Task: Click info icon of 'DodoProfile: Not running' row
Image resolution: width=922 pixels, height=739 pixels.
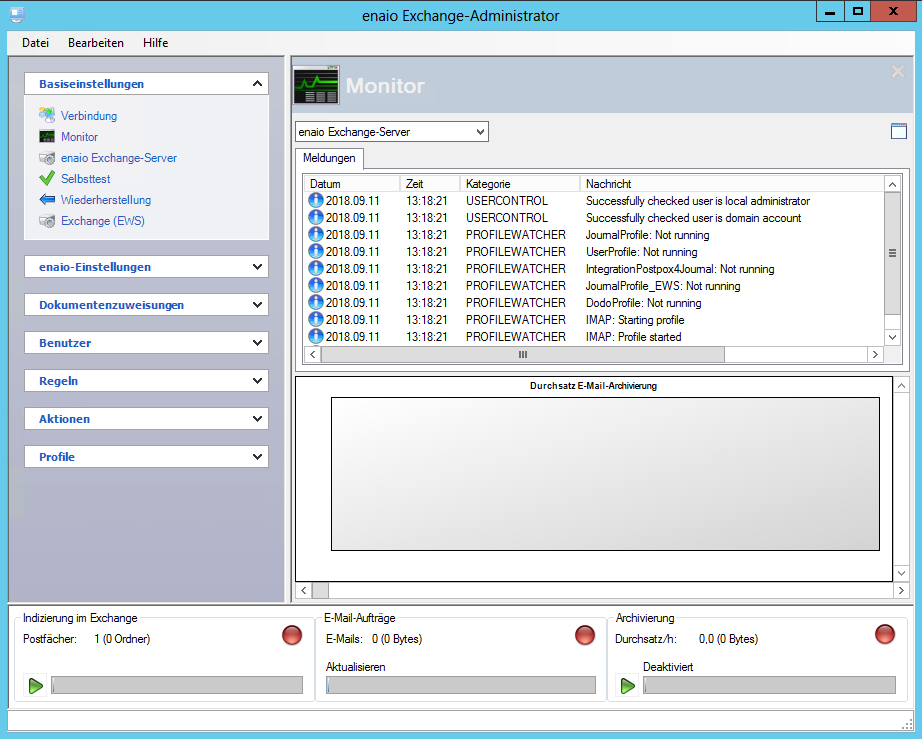Action: tap(316, 303)
